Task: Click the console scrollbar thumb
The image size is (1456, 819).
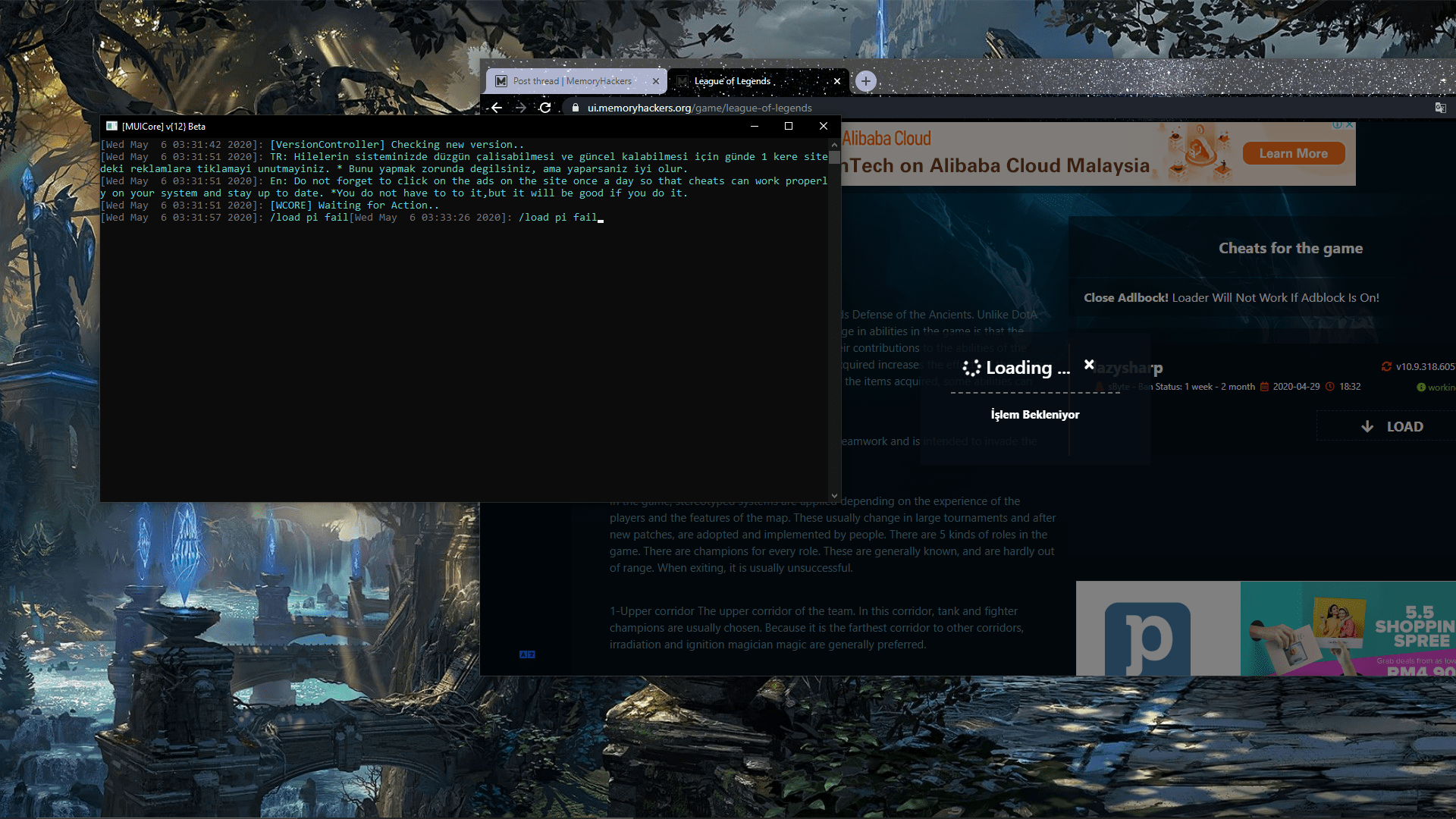Action: [834, 158]
